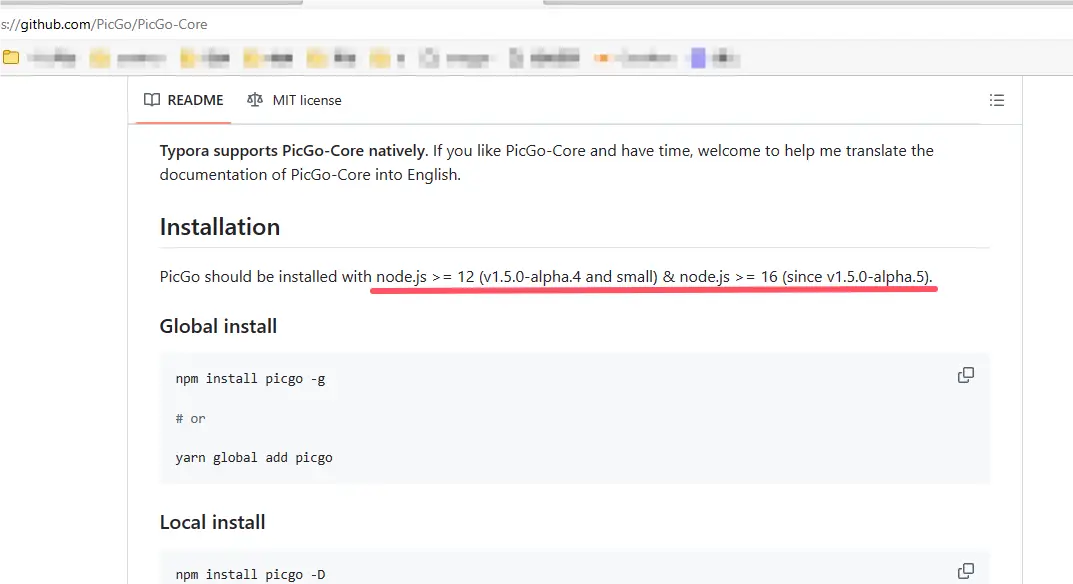Screen dimensions: 1073x584
Task: Click the scale icon beside MIT license
Action: (255, 100)
